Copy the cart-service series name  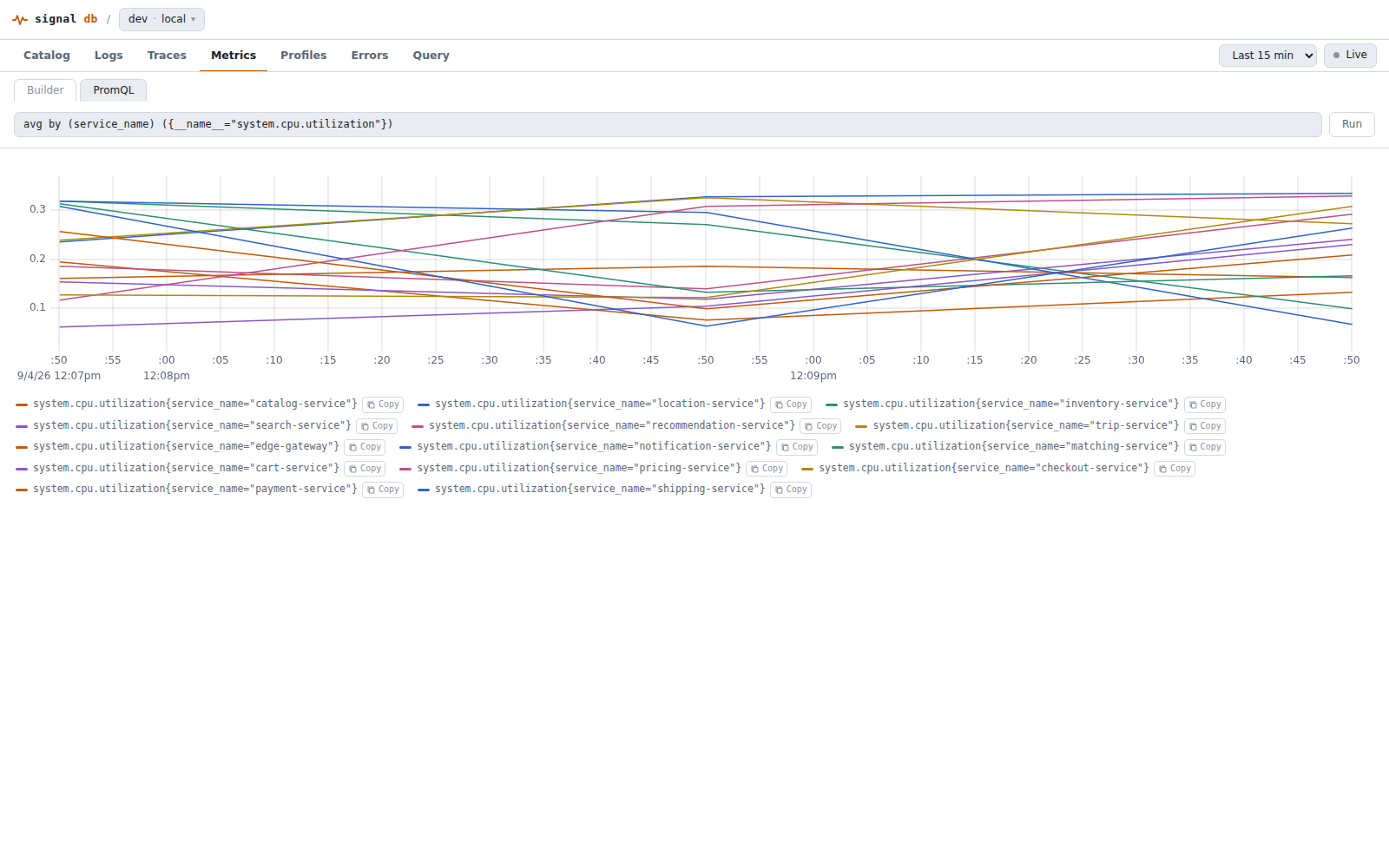pyautogui.click(x=365, y=469)
